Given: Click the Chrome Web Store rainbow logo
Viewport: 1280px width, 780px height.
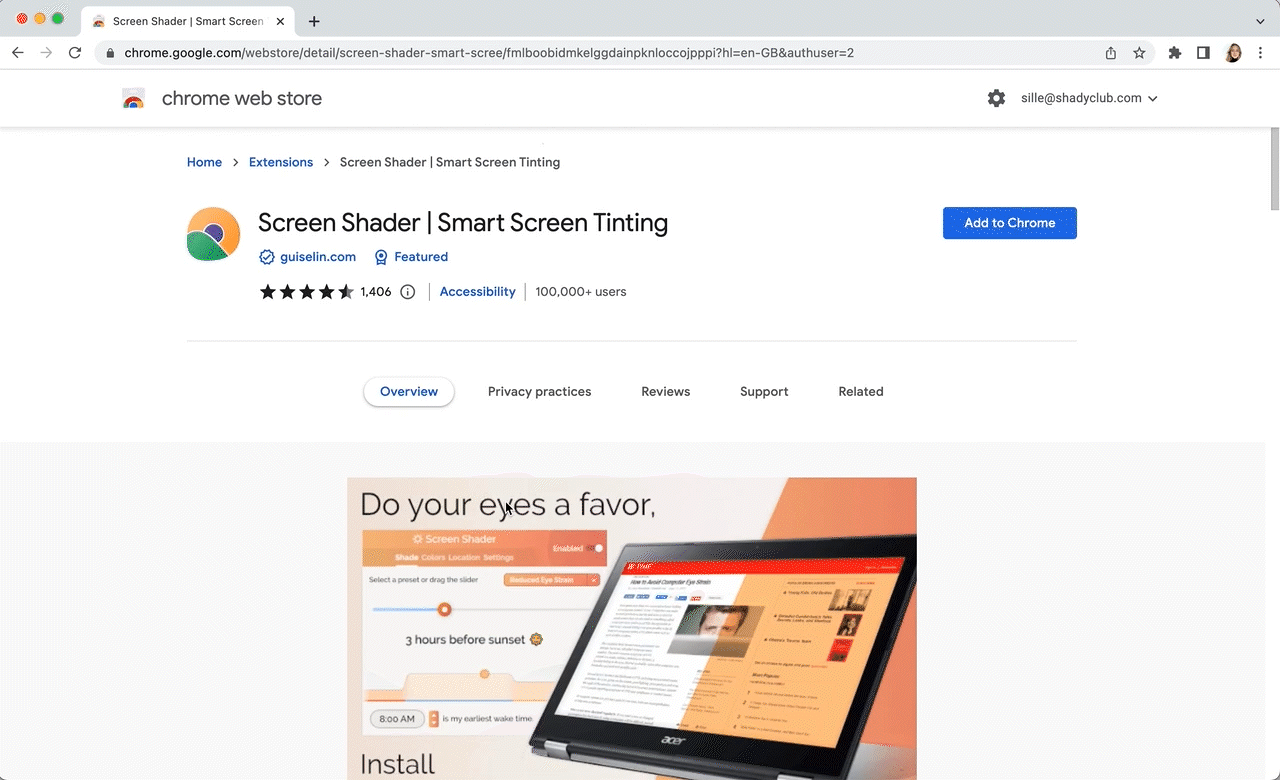Looking at the screenshot, I should [133, 98].
